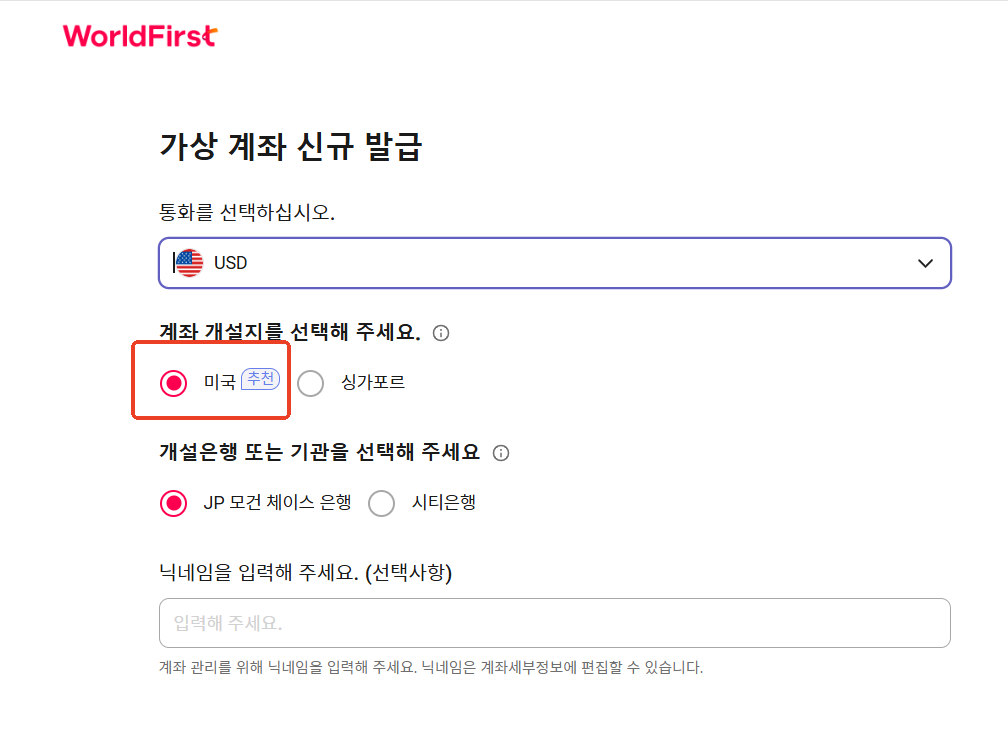Choose the 시티은행 radio button

click(381, 503)
